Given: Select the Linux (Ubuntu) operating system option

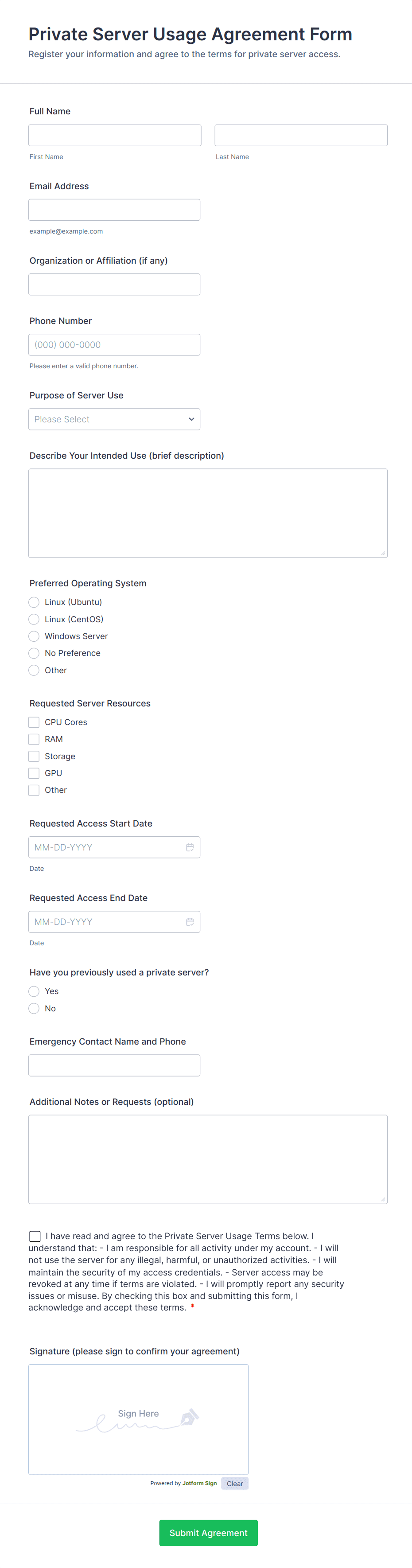Looking at the screenshot, I should [x=34, y=602].
